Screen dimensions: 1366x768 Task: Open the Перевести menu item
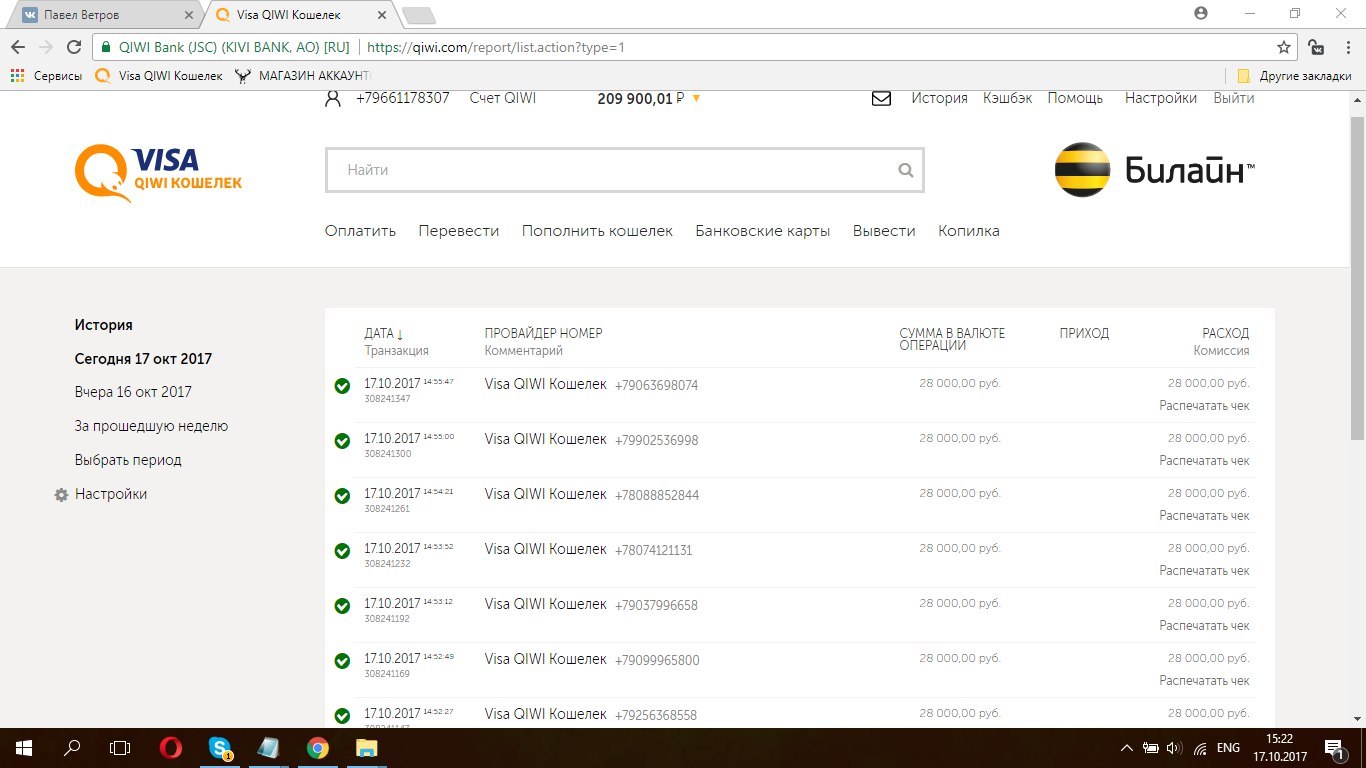pyautogui.click(x=459, y=231)
